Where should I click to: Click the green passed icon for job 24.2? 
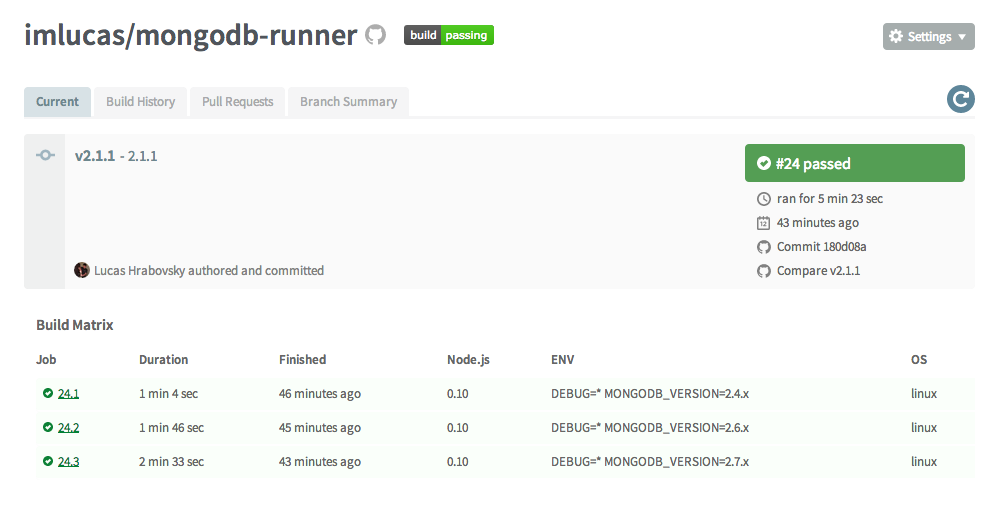pyautogui.click(x=47, y=427)
